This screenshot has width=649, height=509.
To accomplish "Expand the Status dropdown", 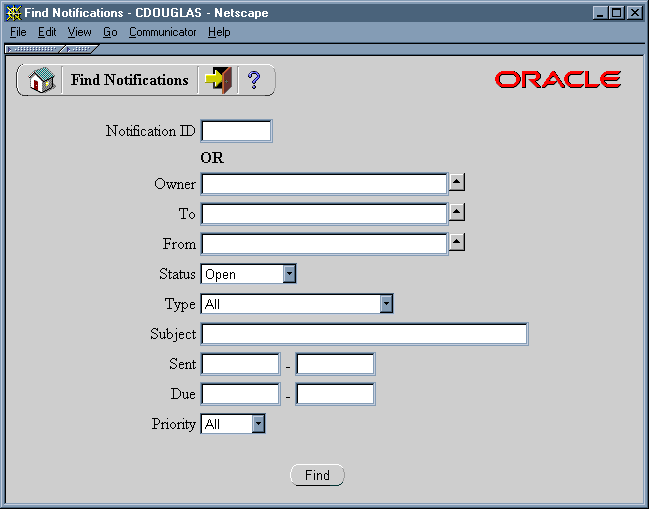I will pos(289,274).
